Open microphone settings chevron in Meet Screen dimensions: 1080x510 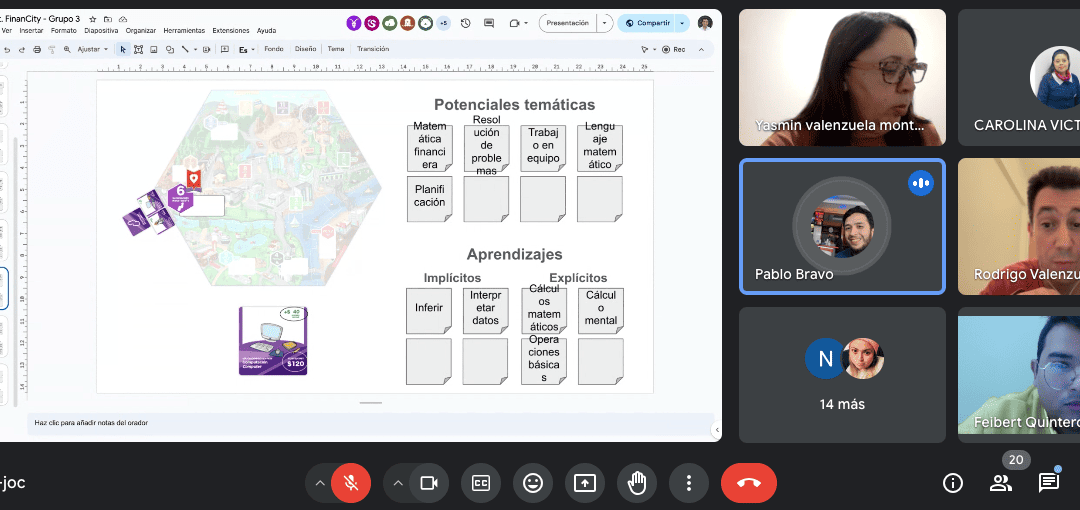320,483
